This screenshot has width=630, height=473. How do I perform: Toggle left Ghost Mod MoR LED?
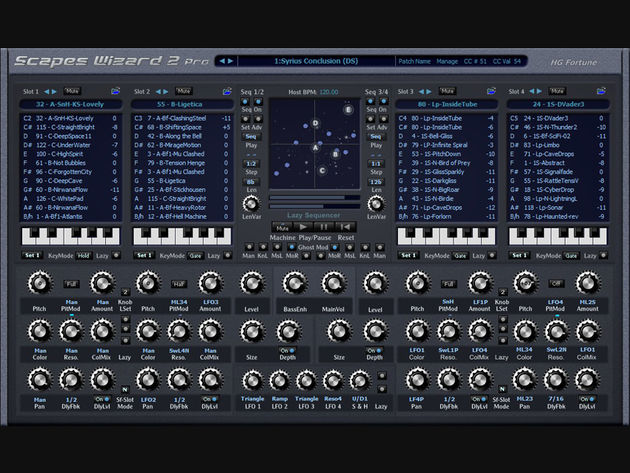coord(292,247)
